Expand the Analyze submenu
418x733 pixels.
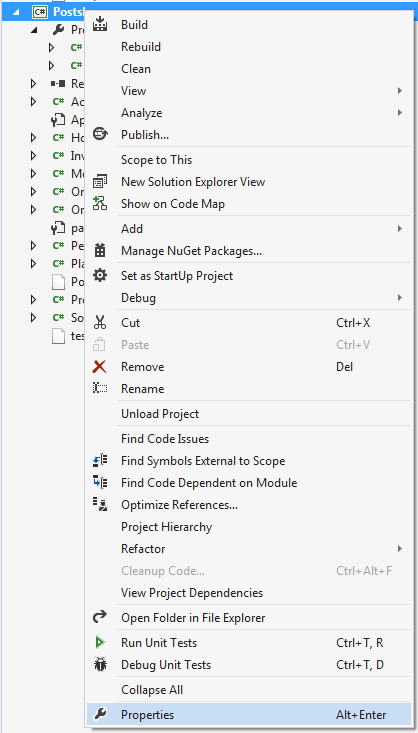tap(400, 113)
